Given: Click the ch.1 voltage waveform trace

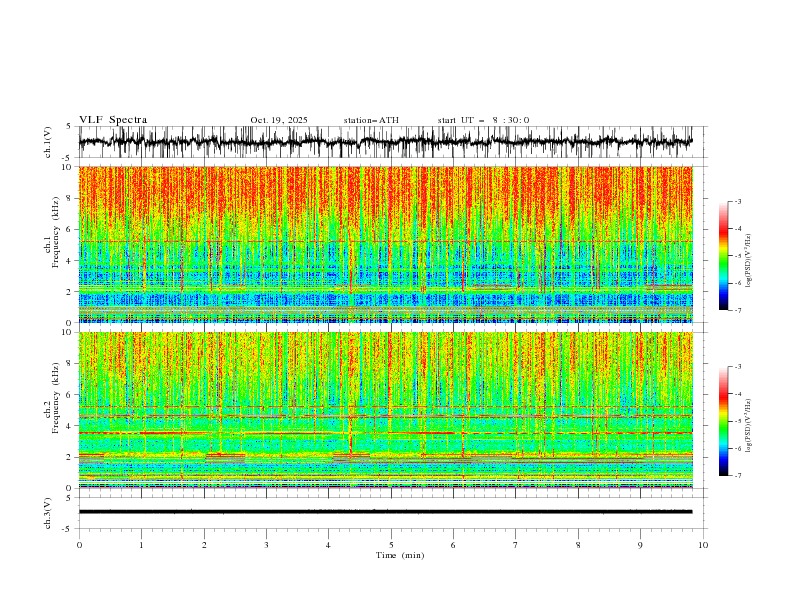Looking at the screenshot, I should click(385, 142).
